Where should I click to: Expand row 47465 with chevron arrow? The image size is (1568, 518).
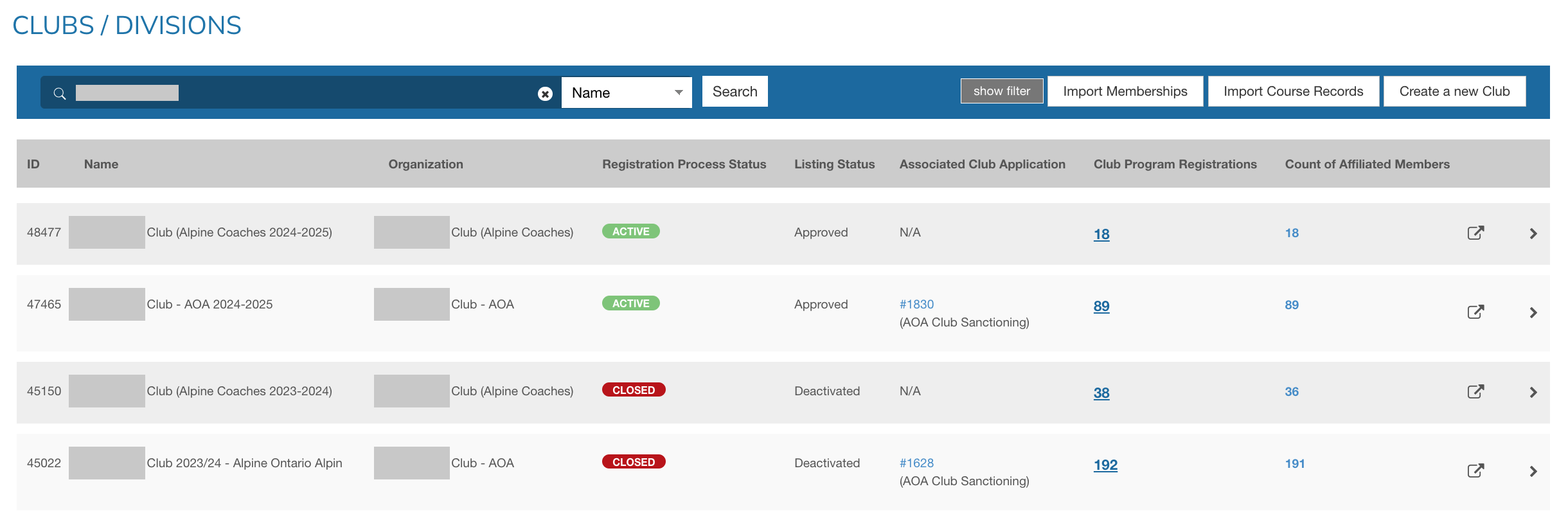[x=1533, y=312]
